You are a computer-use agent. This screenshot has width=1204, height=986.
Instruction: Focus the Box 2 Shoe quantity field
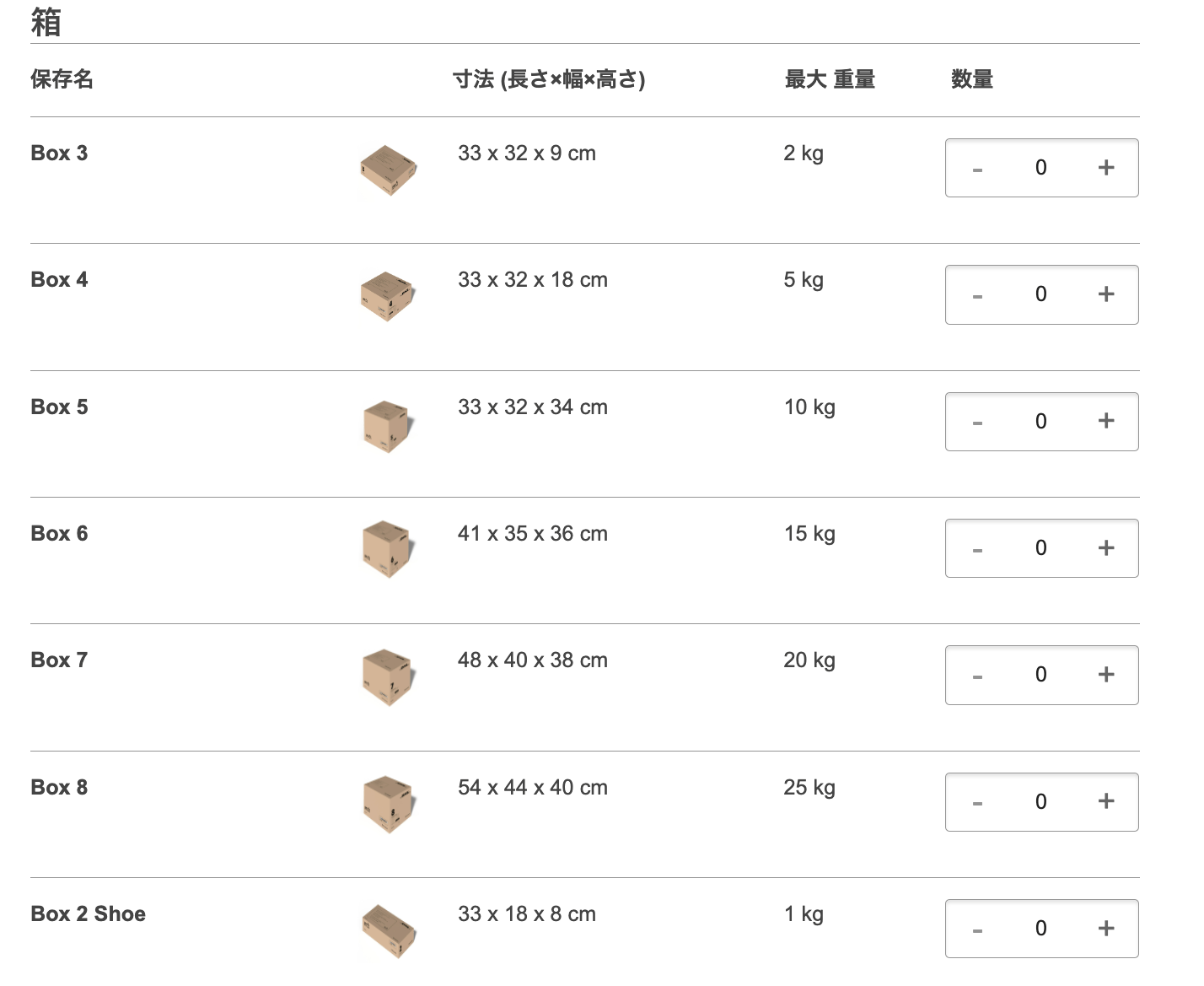pos(1041,929)
